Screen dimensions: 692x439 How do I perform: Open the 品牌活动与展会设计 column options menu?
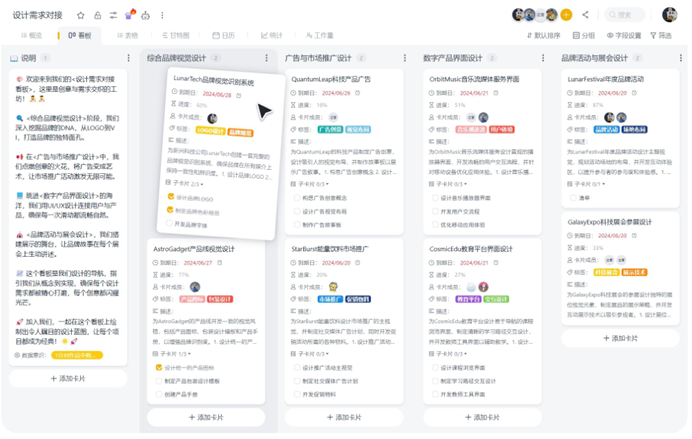click(681, 58)
